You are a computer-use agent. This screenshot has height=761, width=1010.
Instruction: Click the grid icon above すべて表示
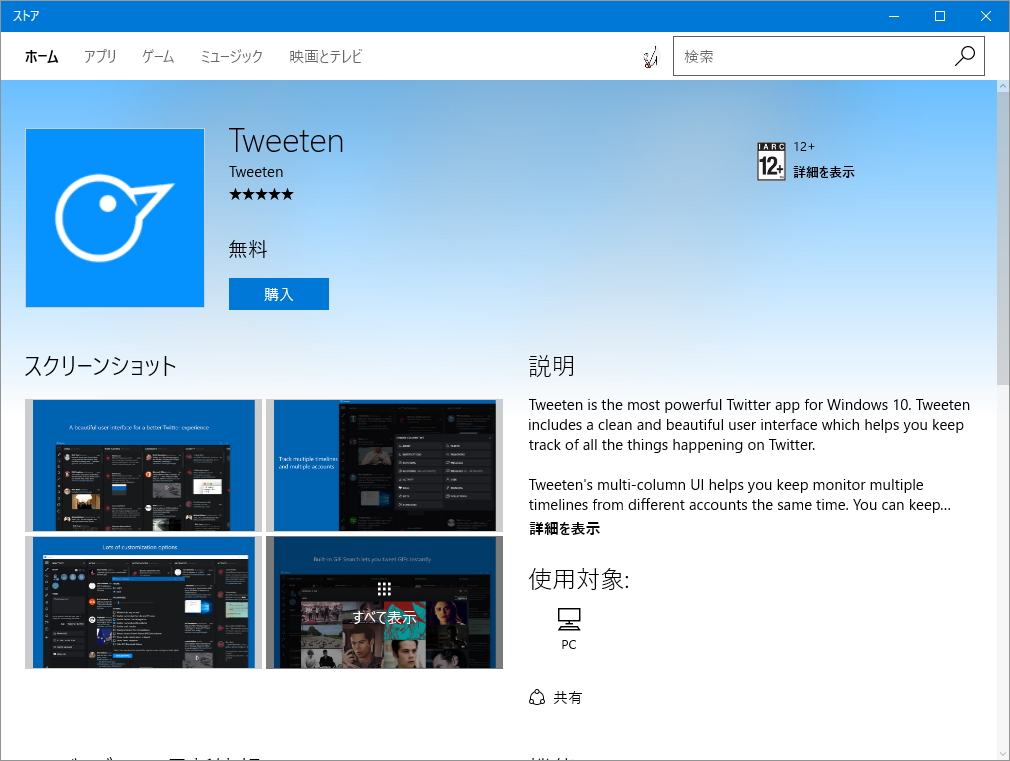(x=385, y=589)
